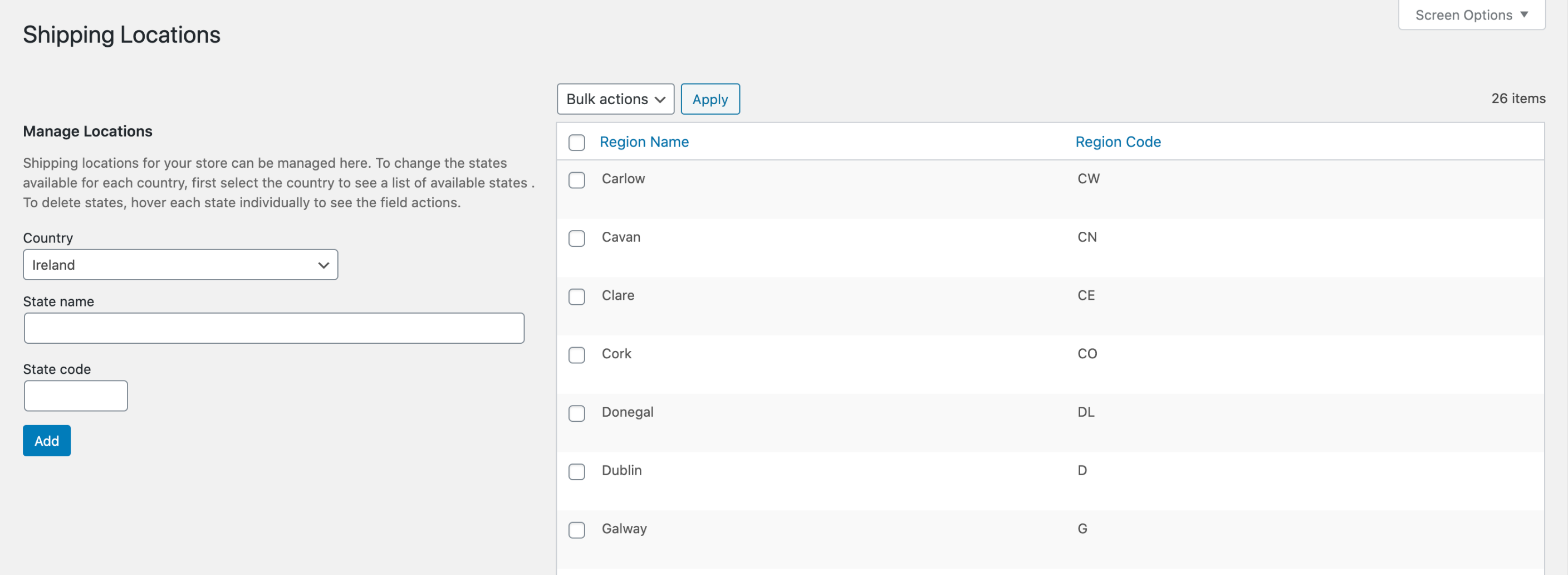
Task: Toggle the select-all checkbox in table header
Action: [576, 142]
